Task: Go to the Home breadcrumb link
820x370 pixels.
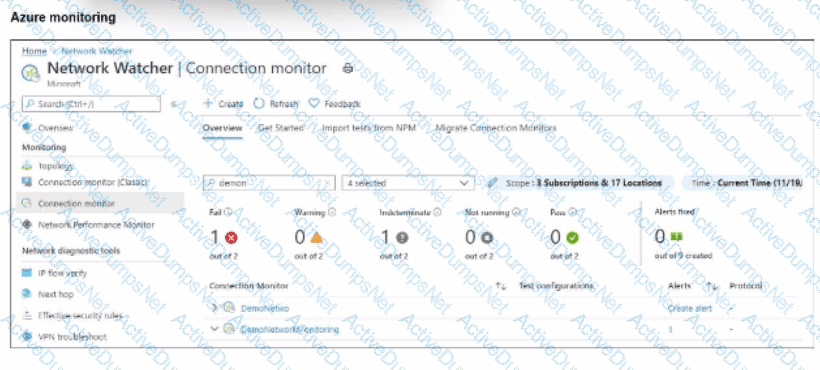Action: 34,51
